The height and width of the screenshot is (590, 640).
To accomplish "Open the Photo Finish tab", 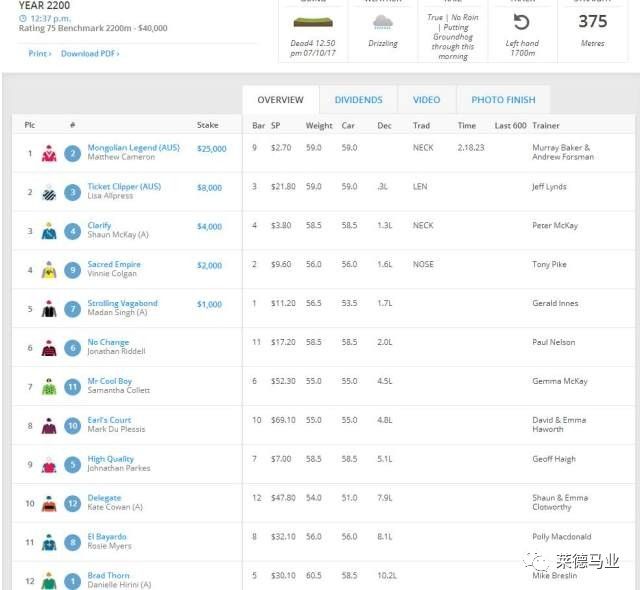I will [503, 100].
